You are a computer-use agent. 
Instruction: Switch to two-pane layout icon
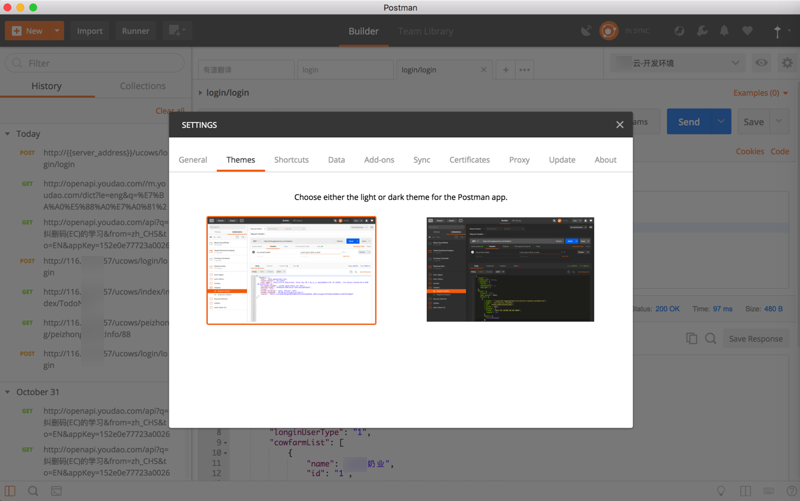pos(745,491)
